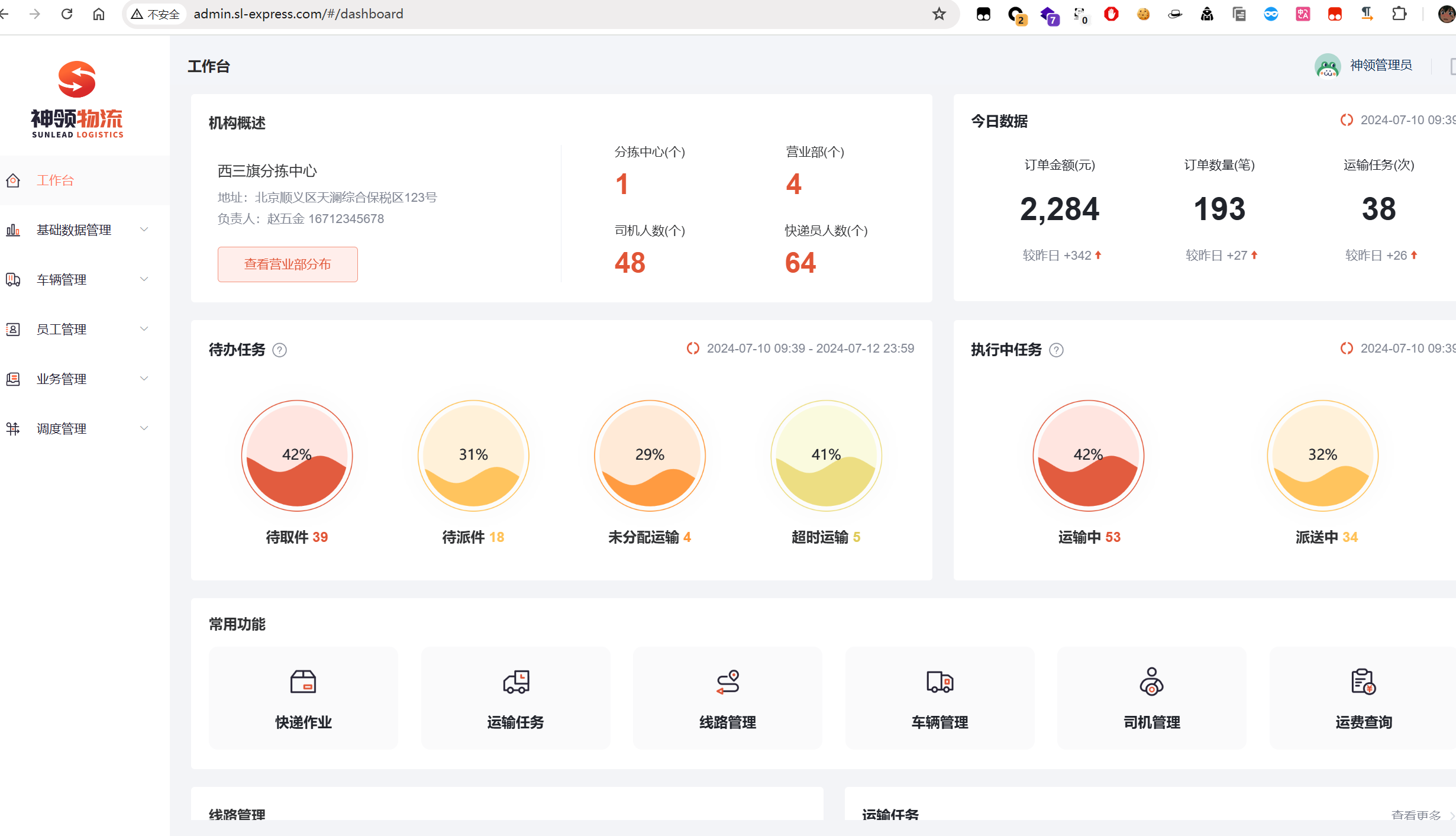Click help icon next to 执行中任务
Viewport: 1456px width, 836px height.
point(1056,350)
